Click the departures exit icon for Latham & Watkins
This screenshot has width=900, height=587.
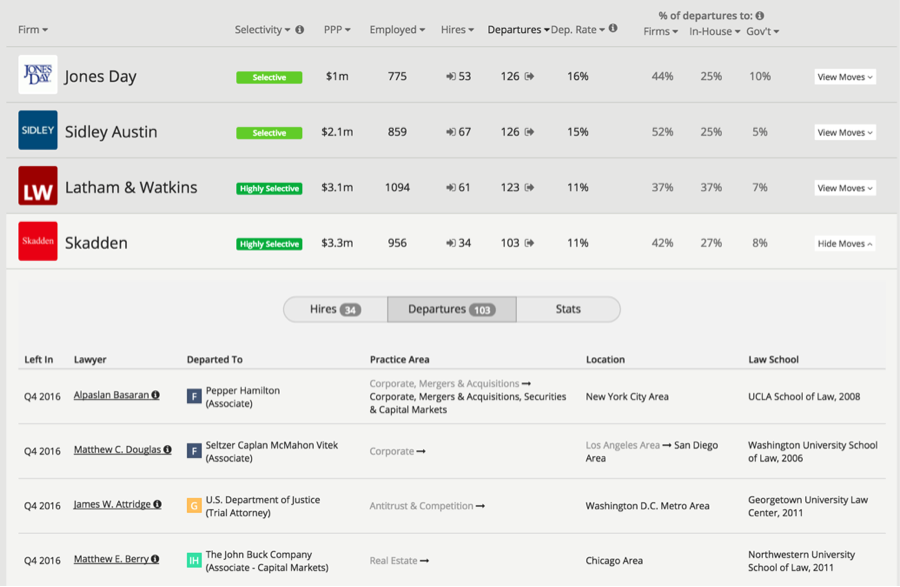[529, 188]
